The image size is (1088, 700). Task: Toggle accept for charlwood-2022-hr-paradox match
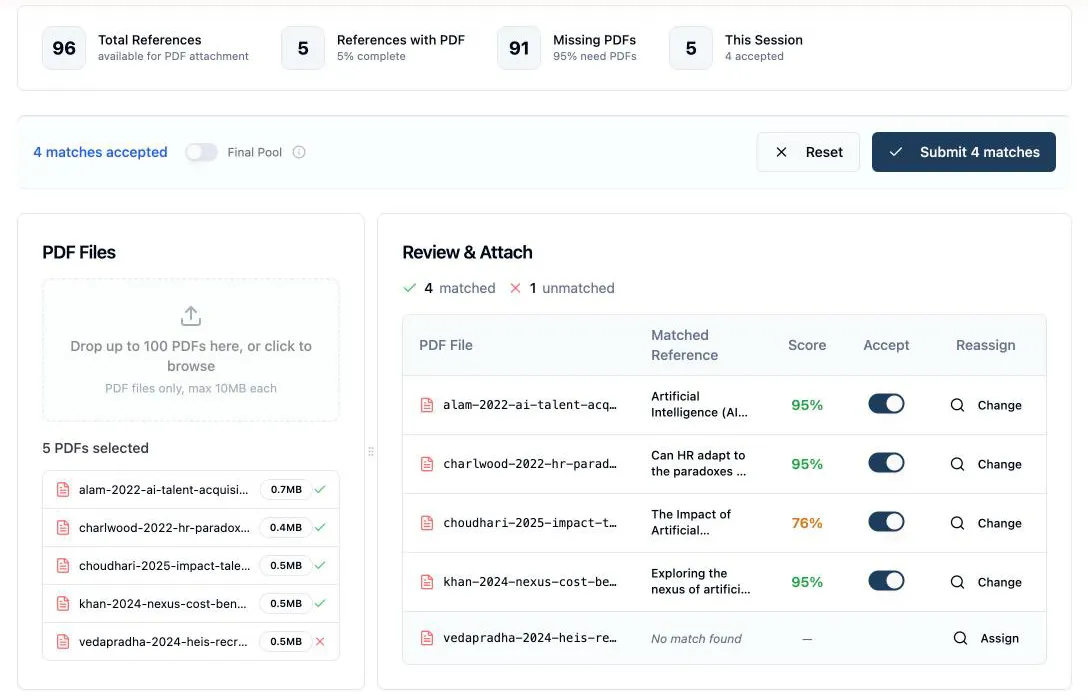[886, 463]
